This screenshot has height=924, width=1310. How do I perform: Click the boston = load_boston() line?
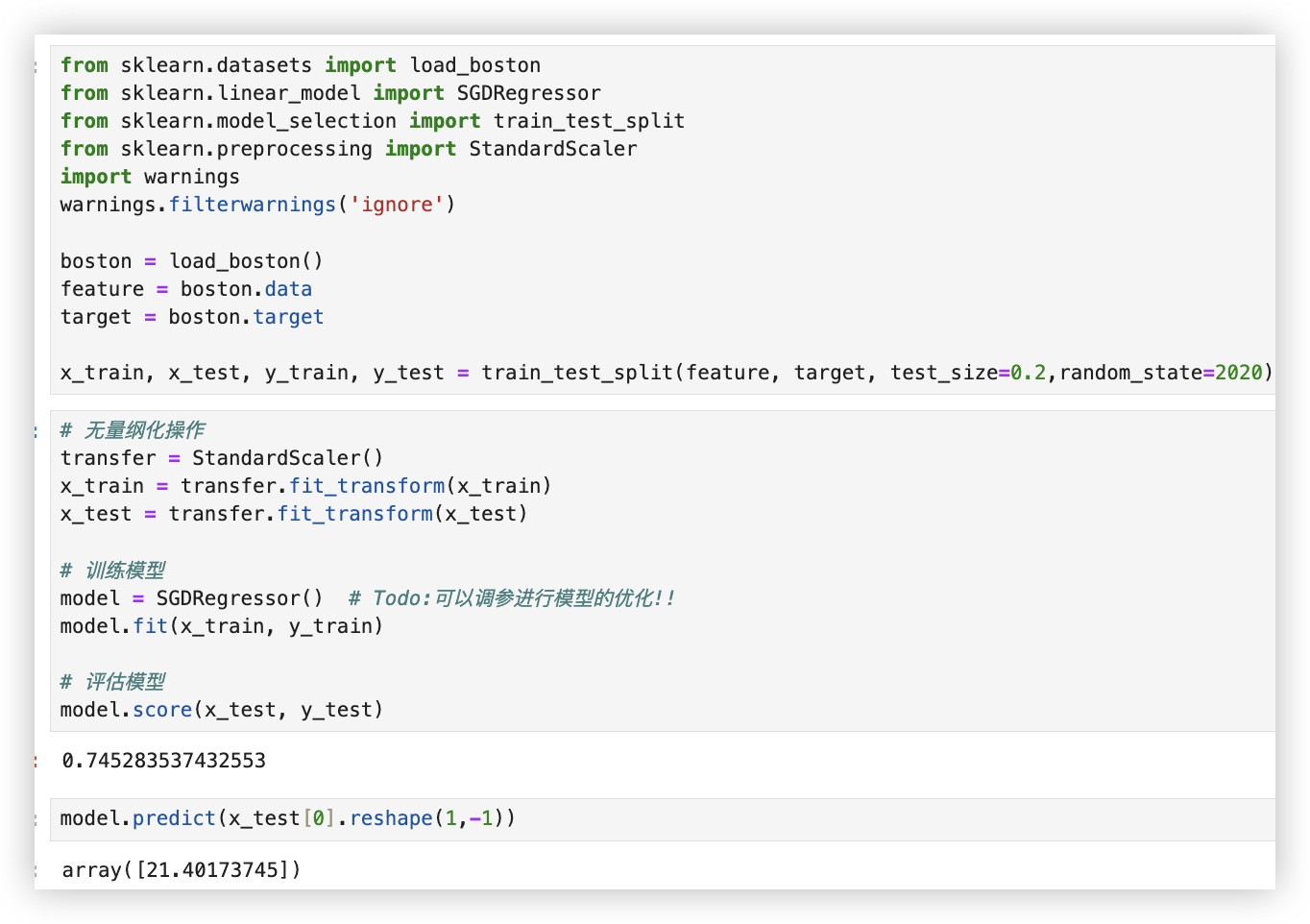(191, 261)
